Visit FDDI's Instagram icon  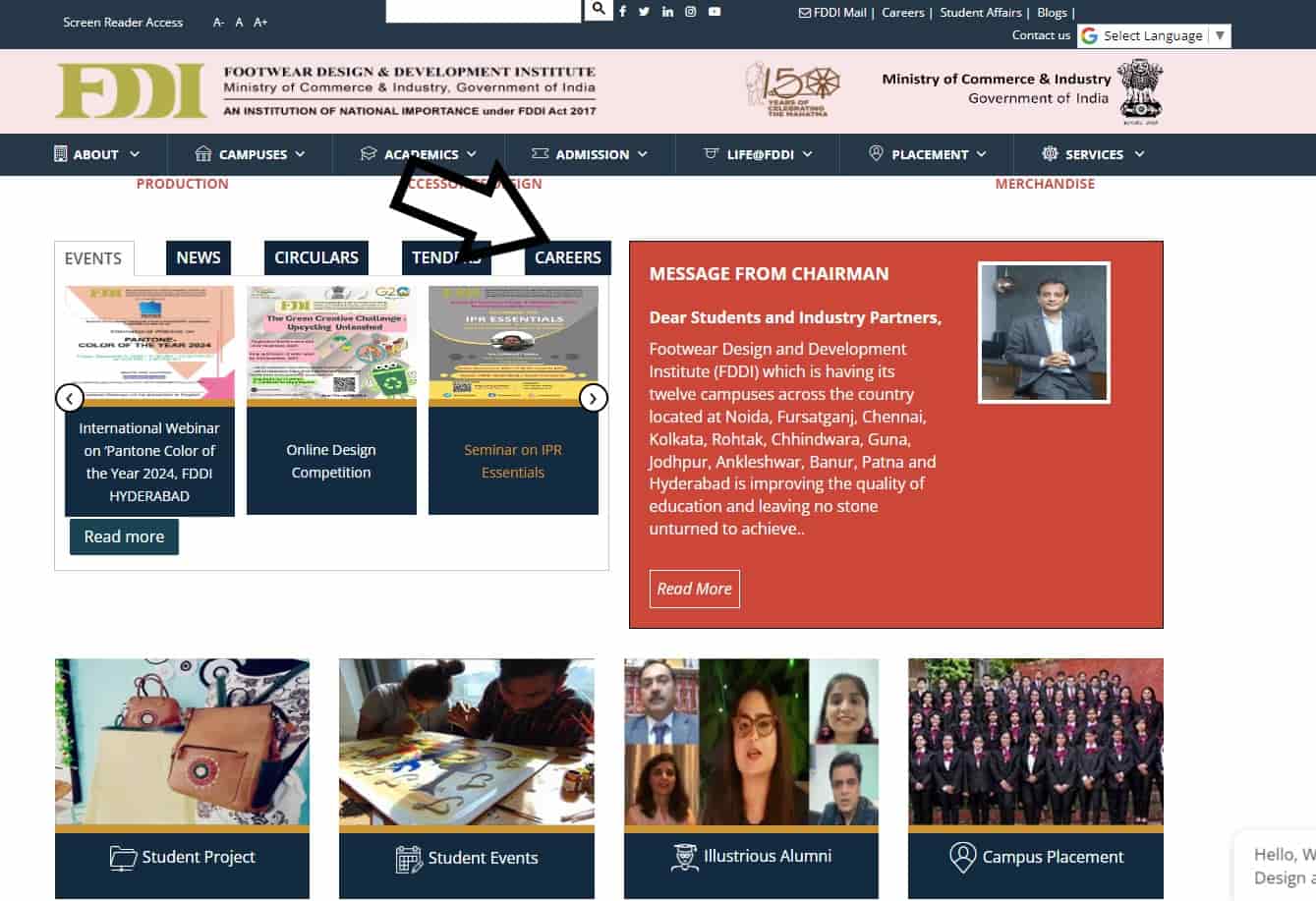pyautogui.click(x=691, y=11)
